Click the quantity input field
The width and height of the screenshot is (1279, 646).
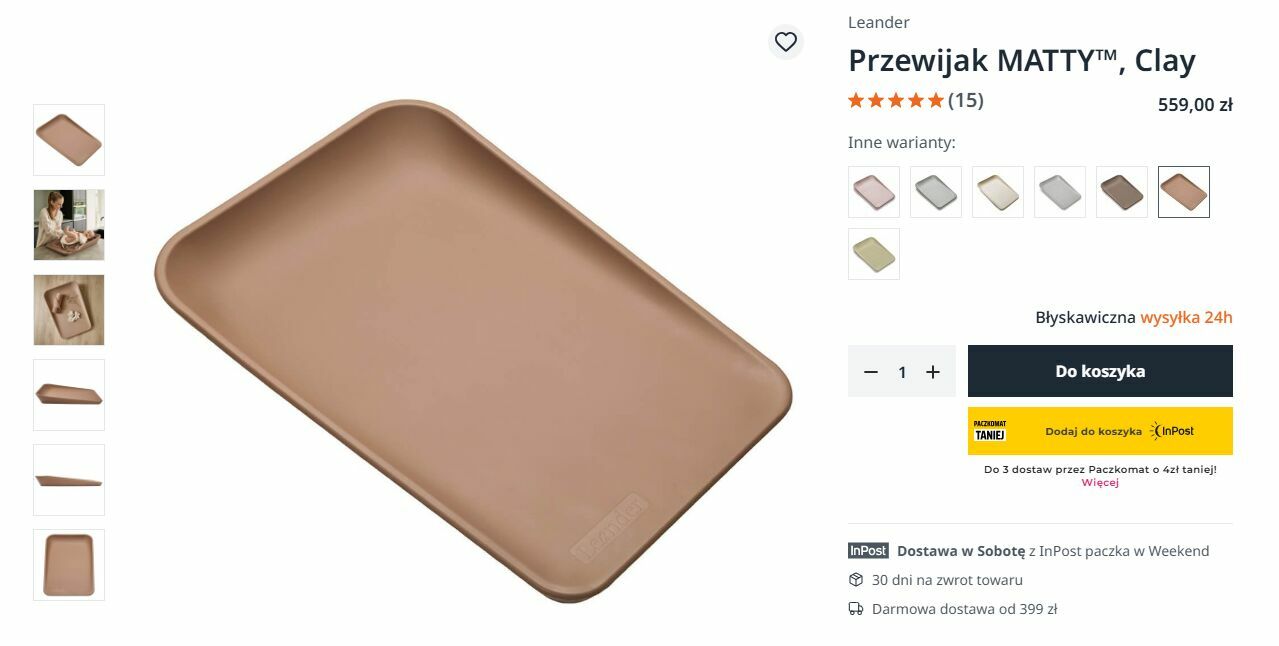pos(902,372)
